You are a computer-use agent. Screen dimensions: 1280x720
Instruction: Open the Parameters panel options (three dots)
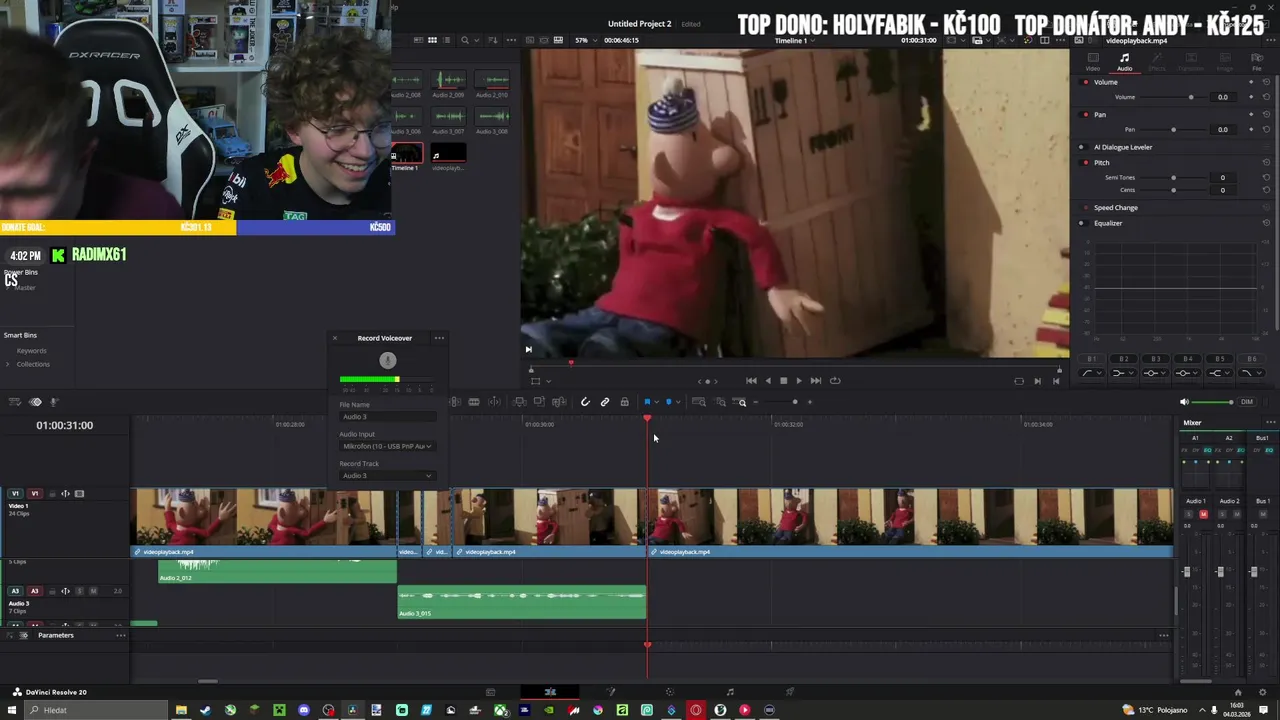coord(121,636)
